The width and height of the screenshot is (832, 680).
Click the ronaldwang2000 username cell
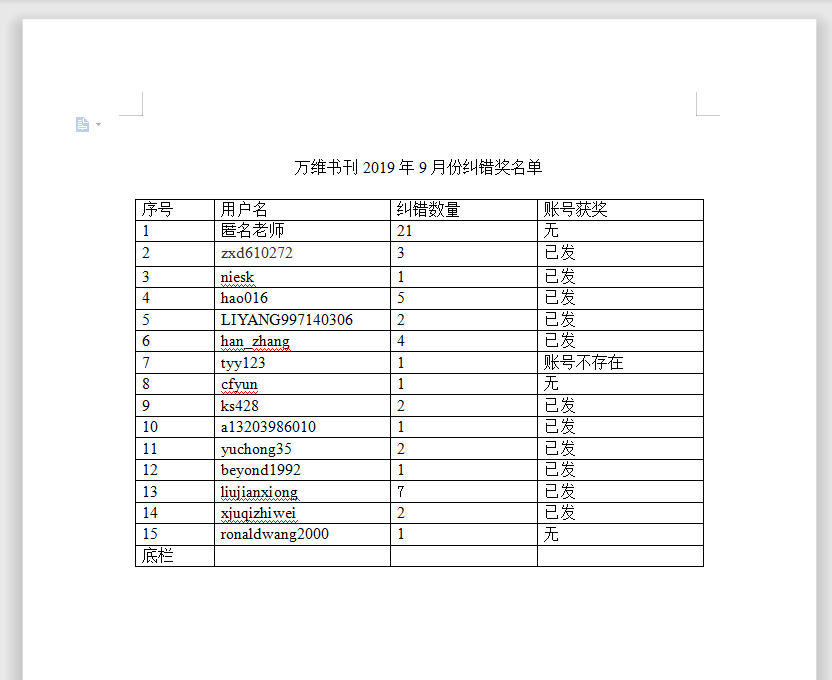coord(275,534)
